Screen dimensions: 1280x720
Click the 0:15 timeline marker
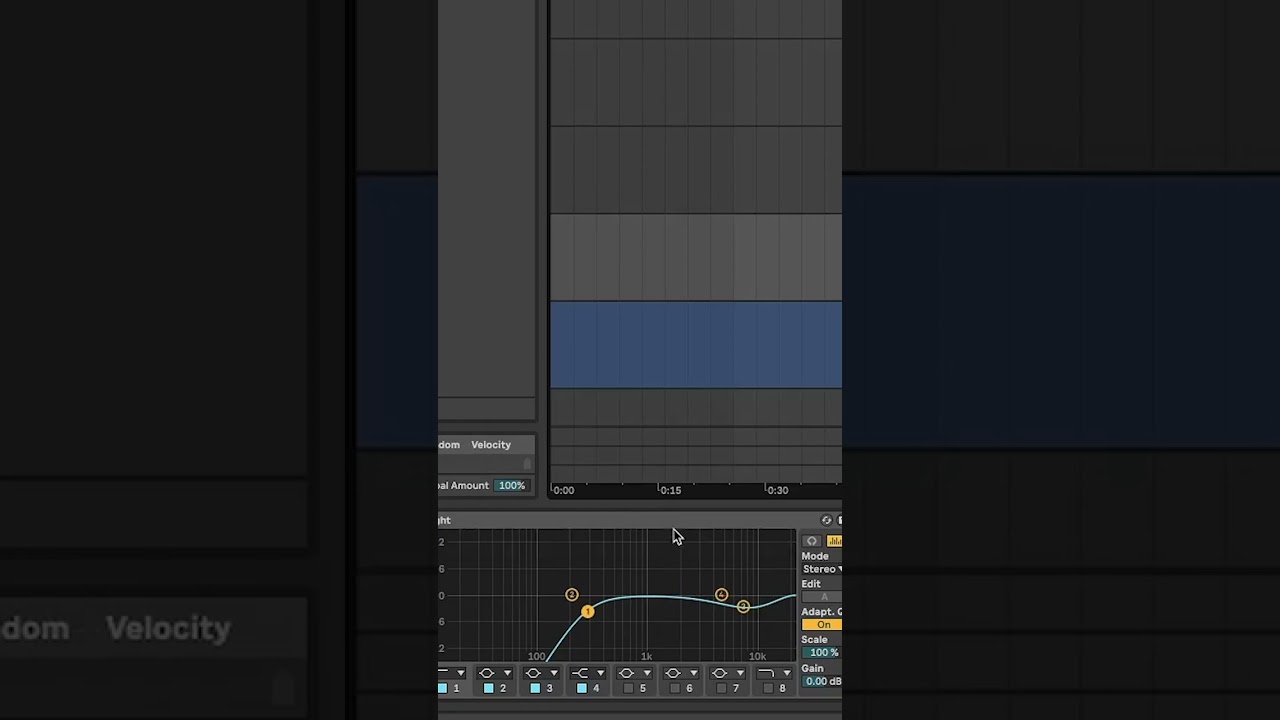click(x=670, y=490)
